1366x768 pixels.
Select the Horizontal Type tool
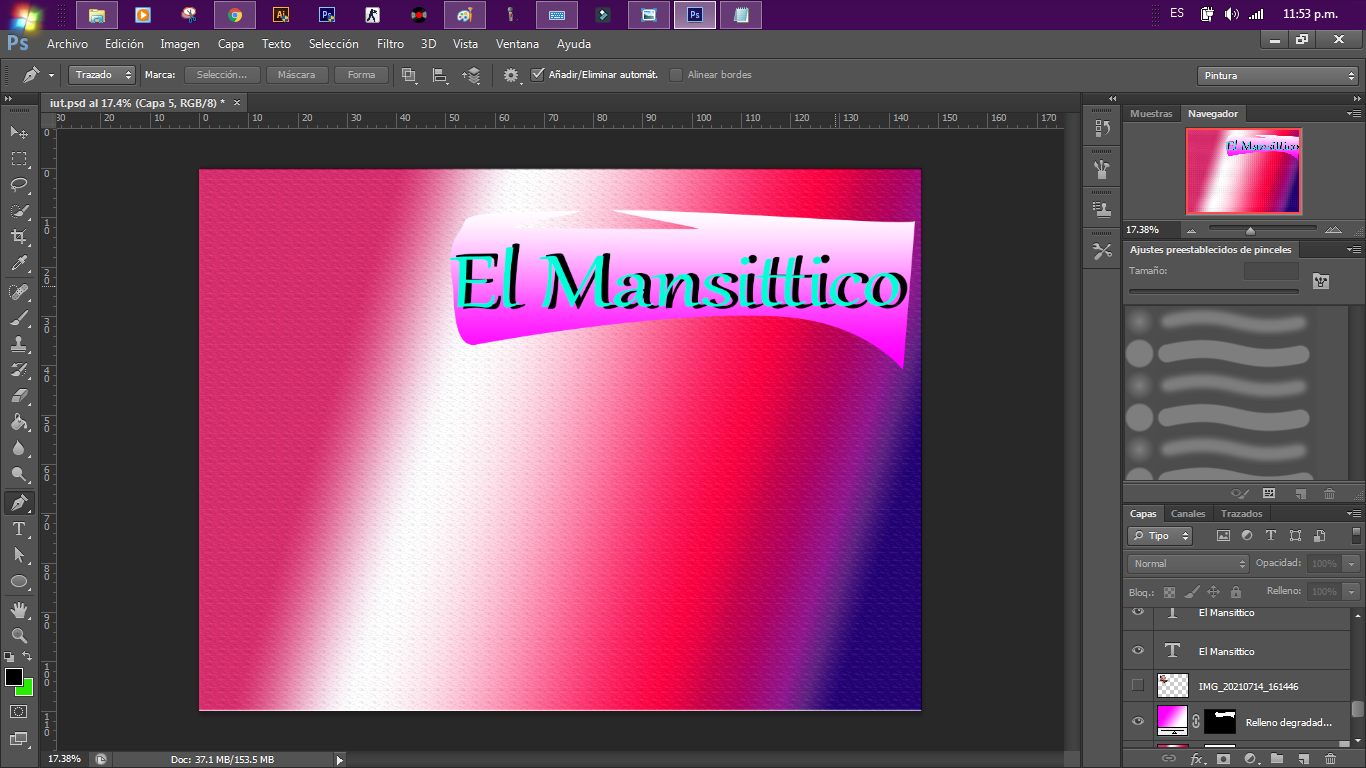[x=19, y=529]
